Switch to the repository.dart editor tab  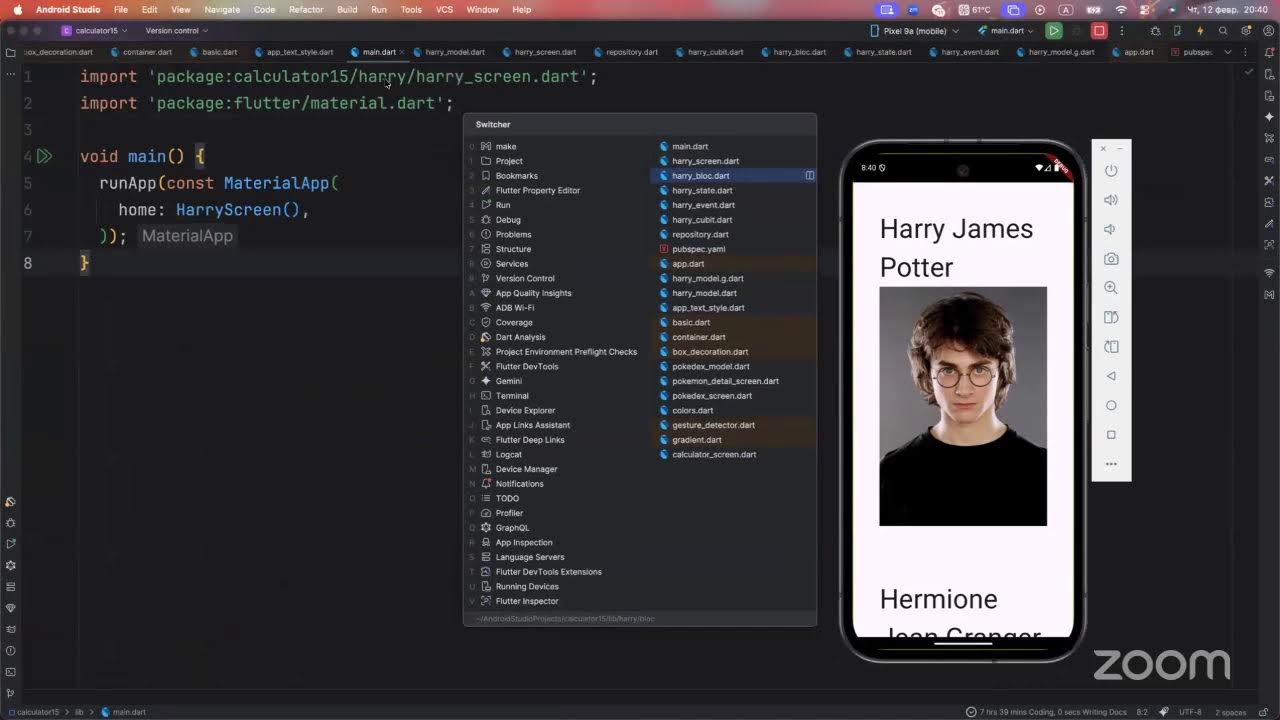625,52
